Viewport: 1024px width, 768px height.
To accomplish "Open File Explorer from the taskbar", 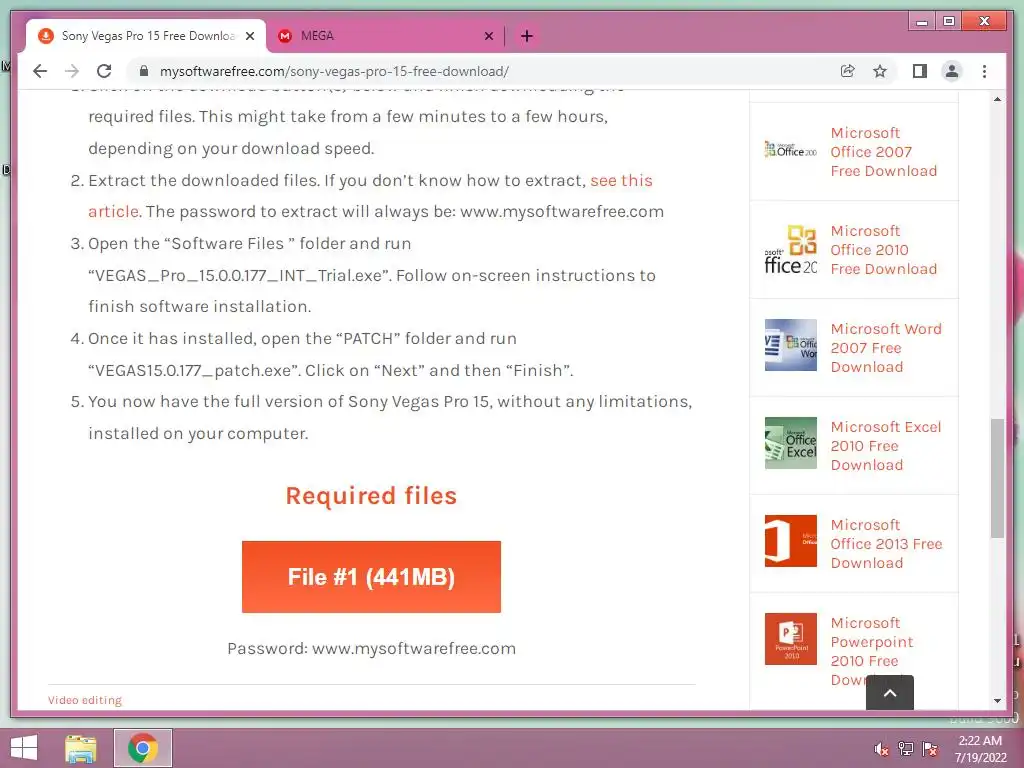I will [x=81, y=748].
